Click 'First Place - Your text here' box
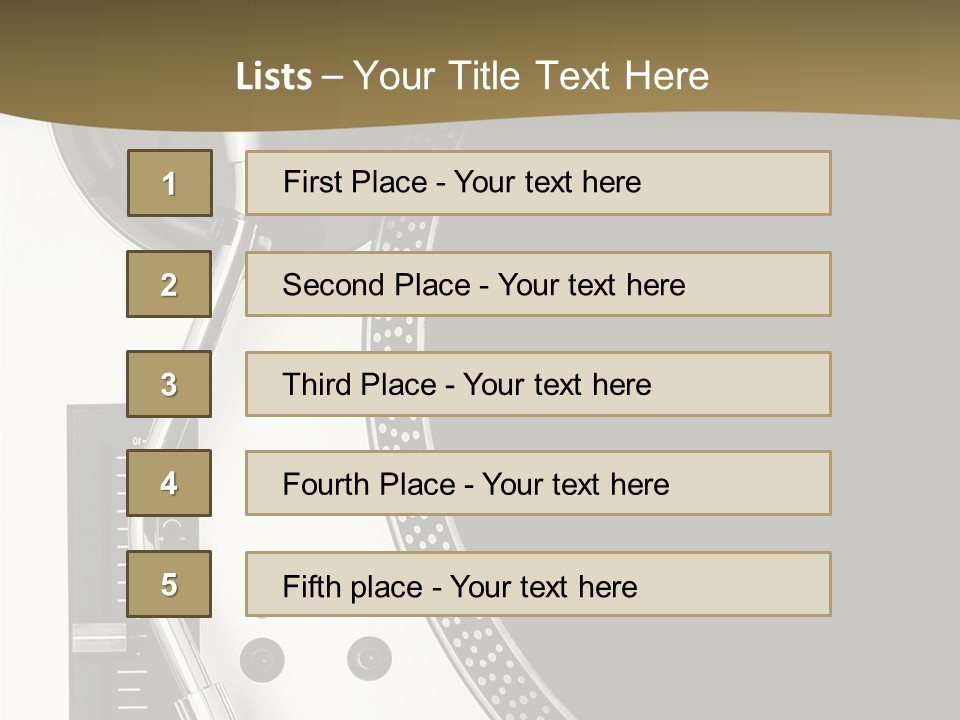The image size is (960, 720). [x=538, y=183]
